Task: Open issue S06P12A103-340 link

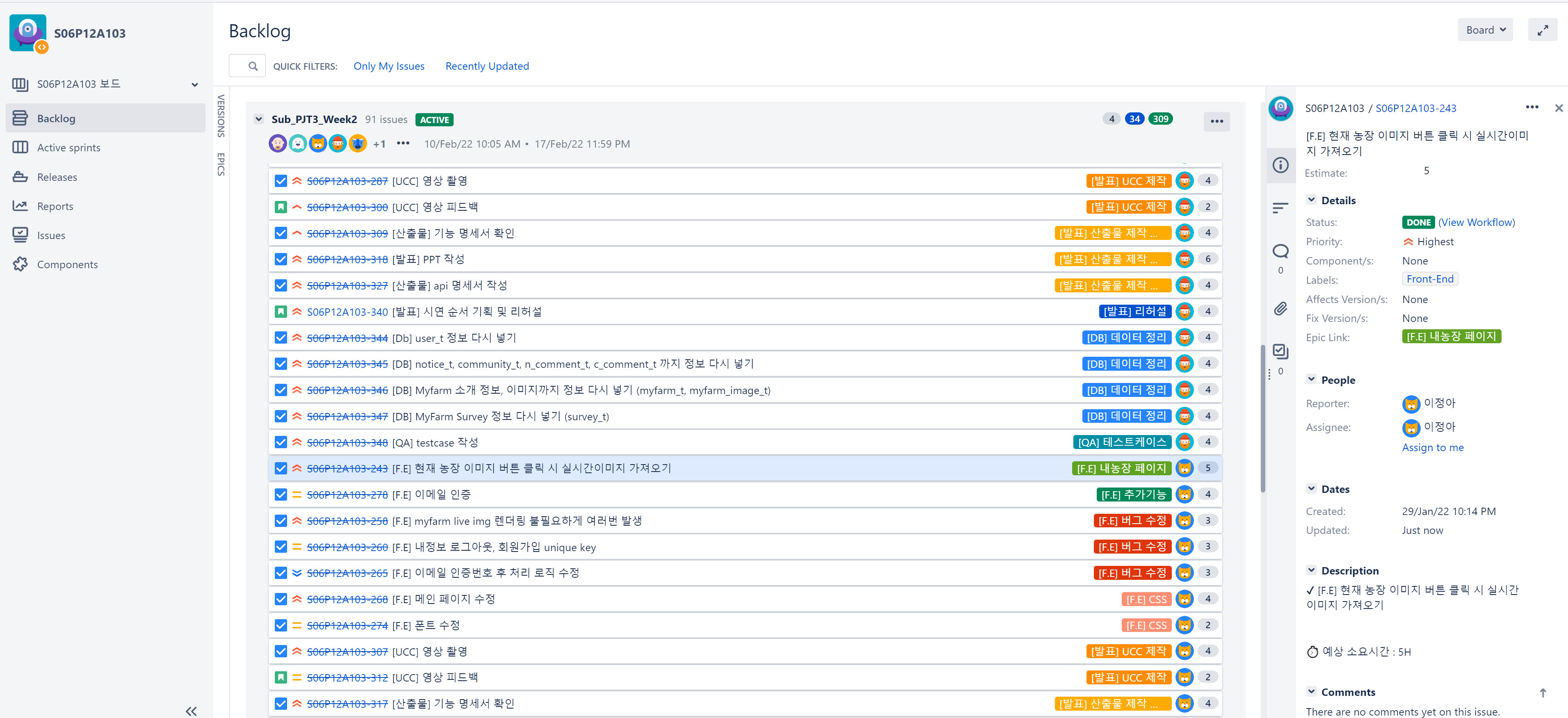Action: click(347, 312)
